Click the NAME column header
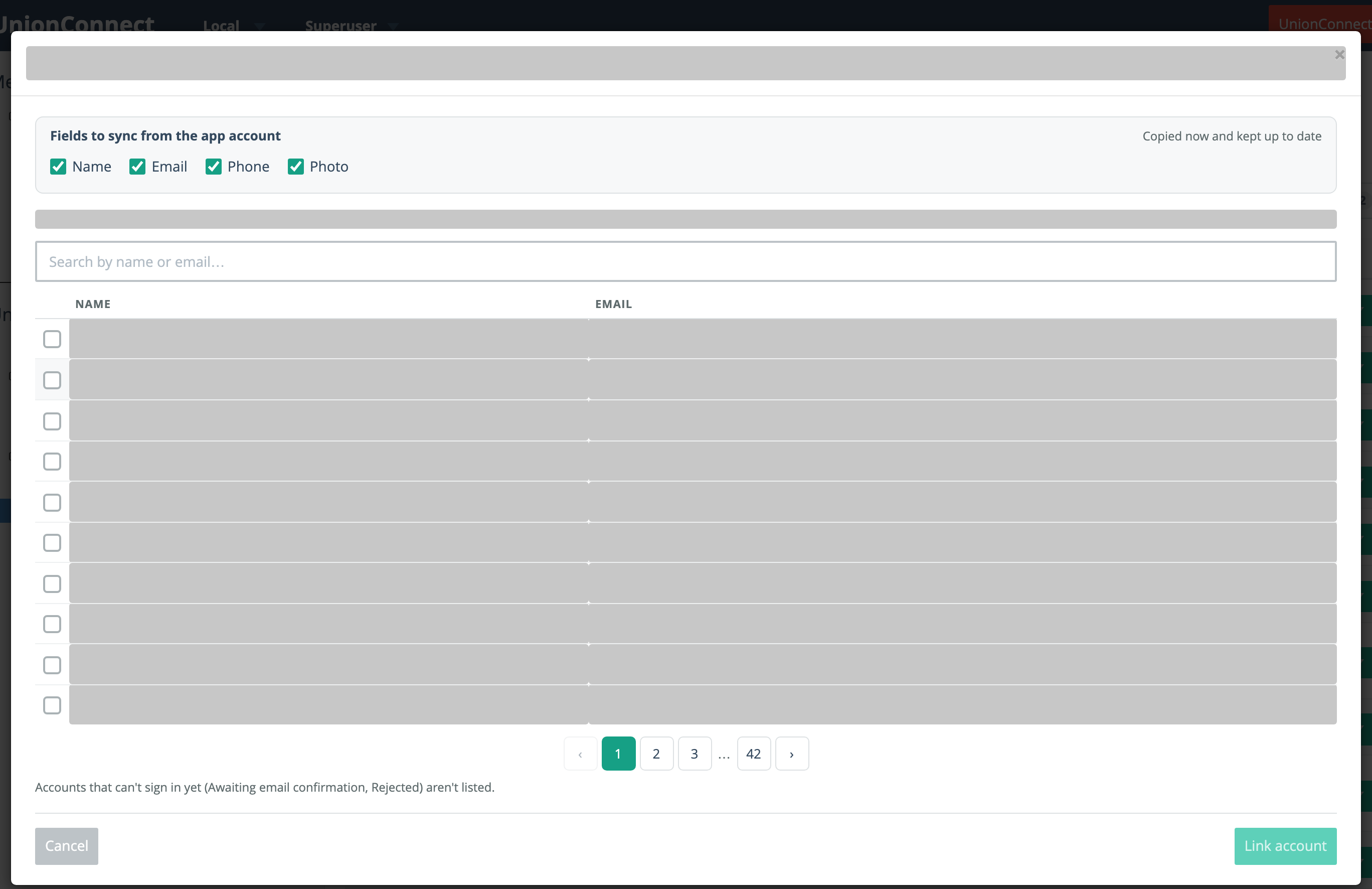The width and height of the screenshot is (1372, 889). pos(93,304)
